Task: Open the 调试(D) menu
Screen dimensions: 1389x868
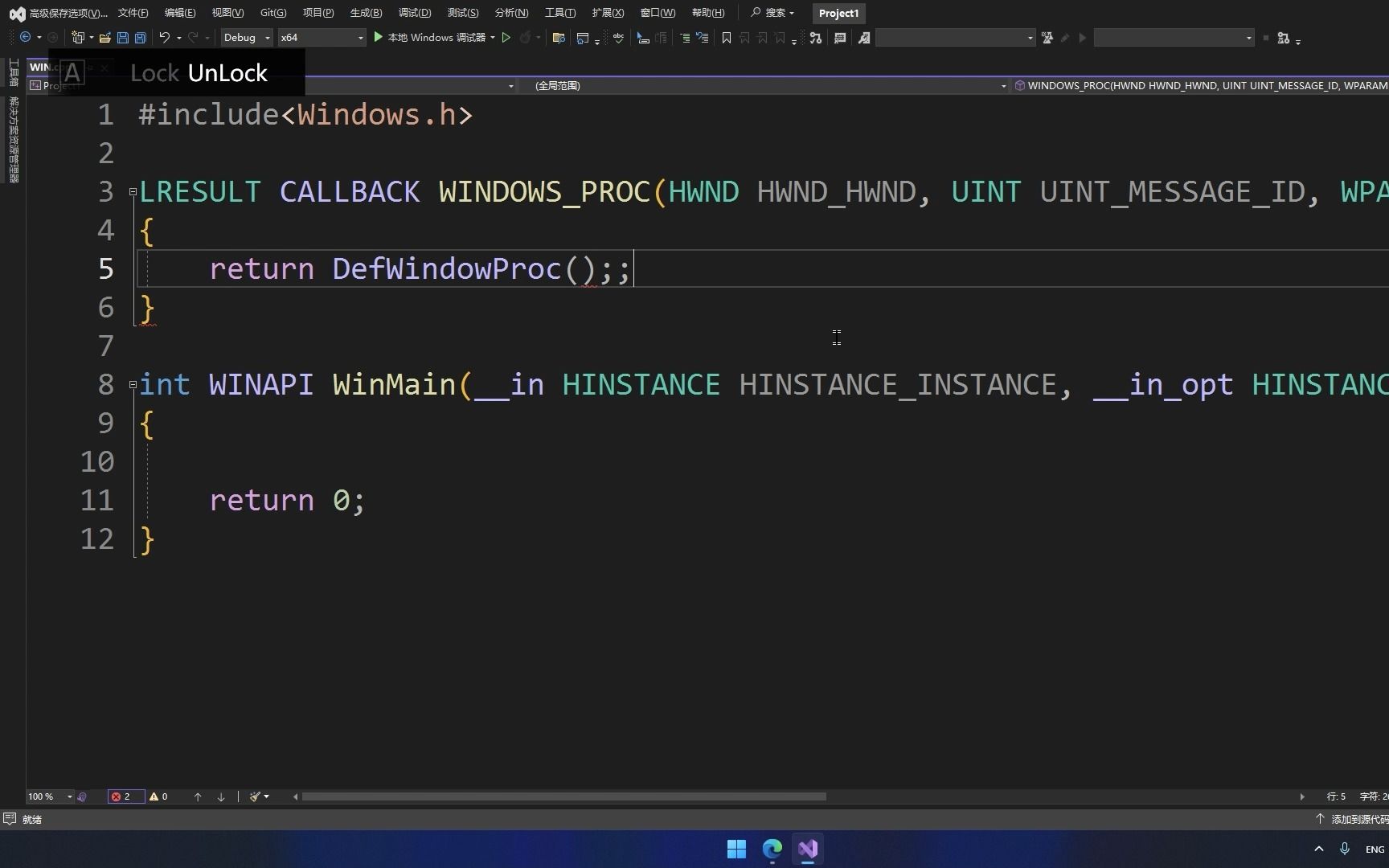Action: 413,12
